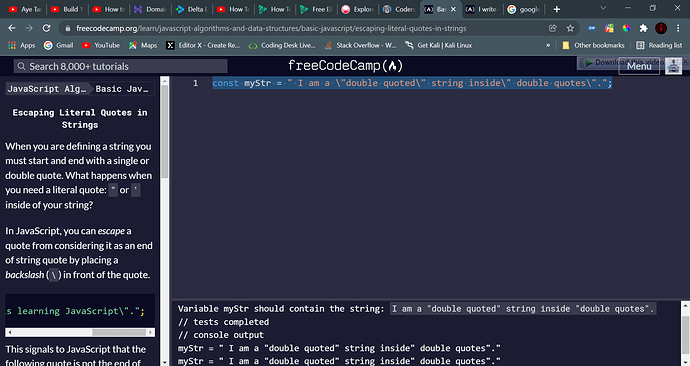The height and width of the screenshot is (366, 690).
Task: Open Basic Jav... breadcrumb
Action: (x=122, y=89)
